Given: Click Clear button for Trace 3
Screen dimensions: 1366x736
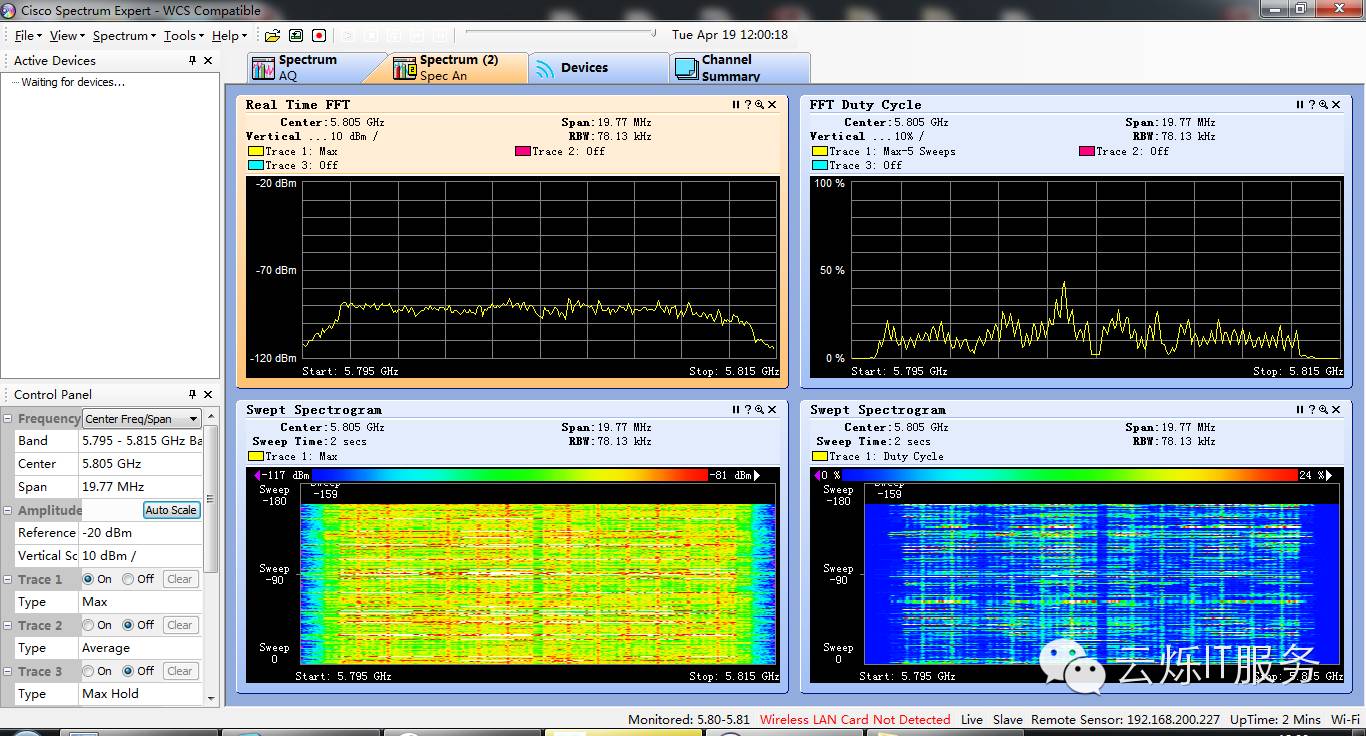Looking at the screenshot, I should [180, 671].
